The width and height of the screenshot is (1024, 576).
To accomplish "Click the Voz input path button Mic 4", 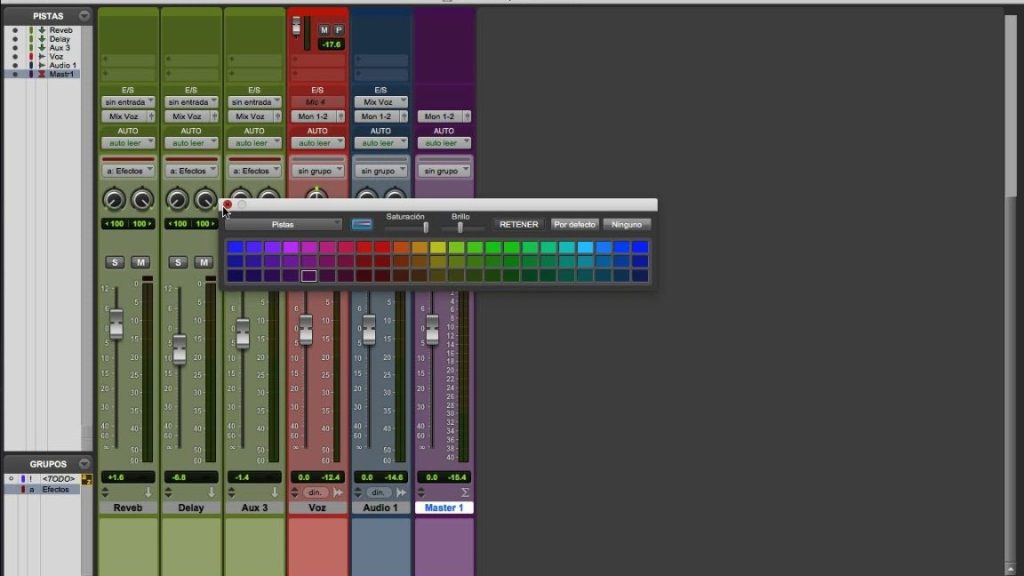I will (317, 103).
